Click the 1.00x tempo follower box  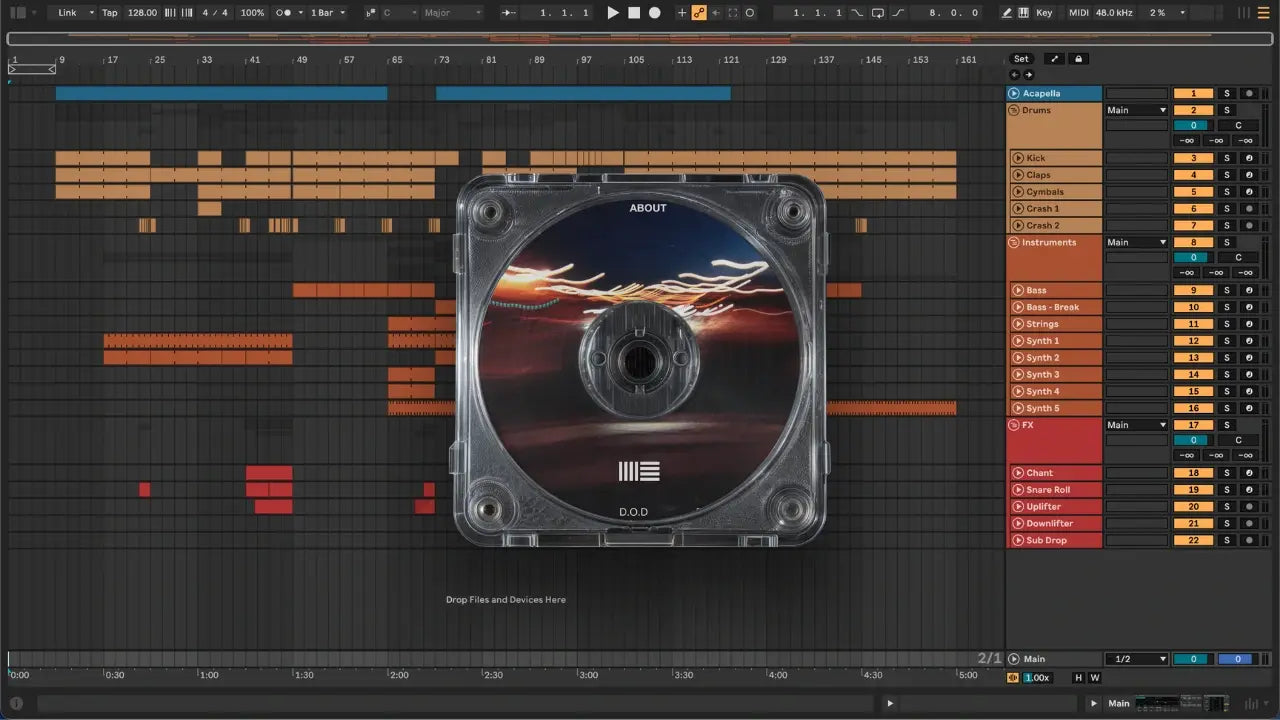coord(1037,678)
